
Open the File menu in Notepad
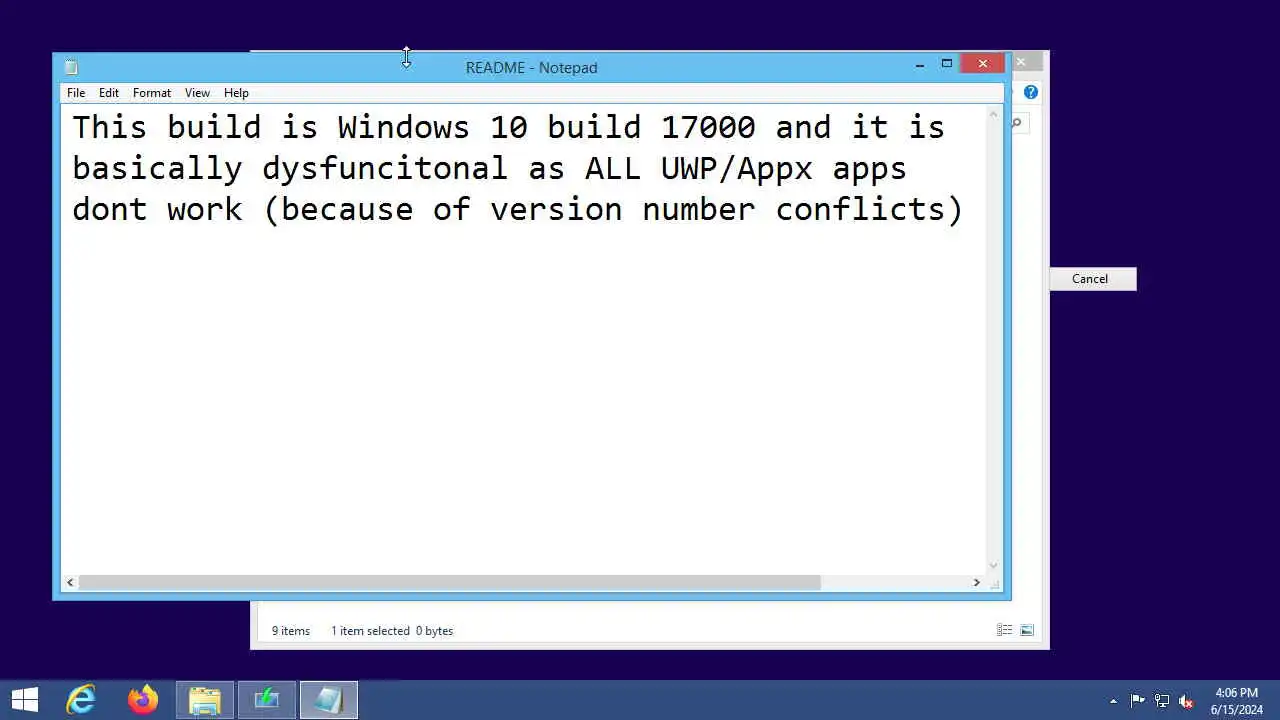[x=76, y=93]
